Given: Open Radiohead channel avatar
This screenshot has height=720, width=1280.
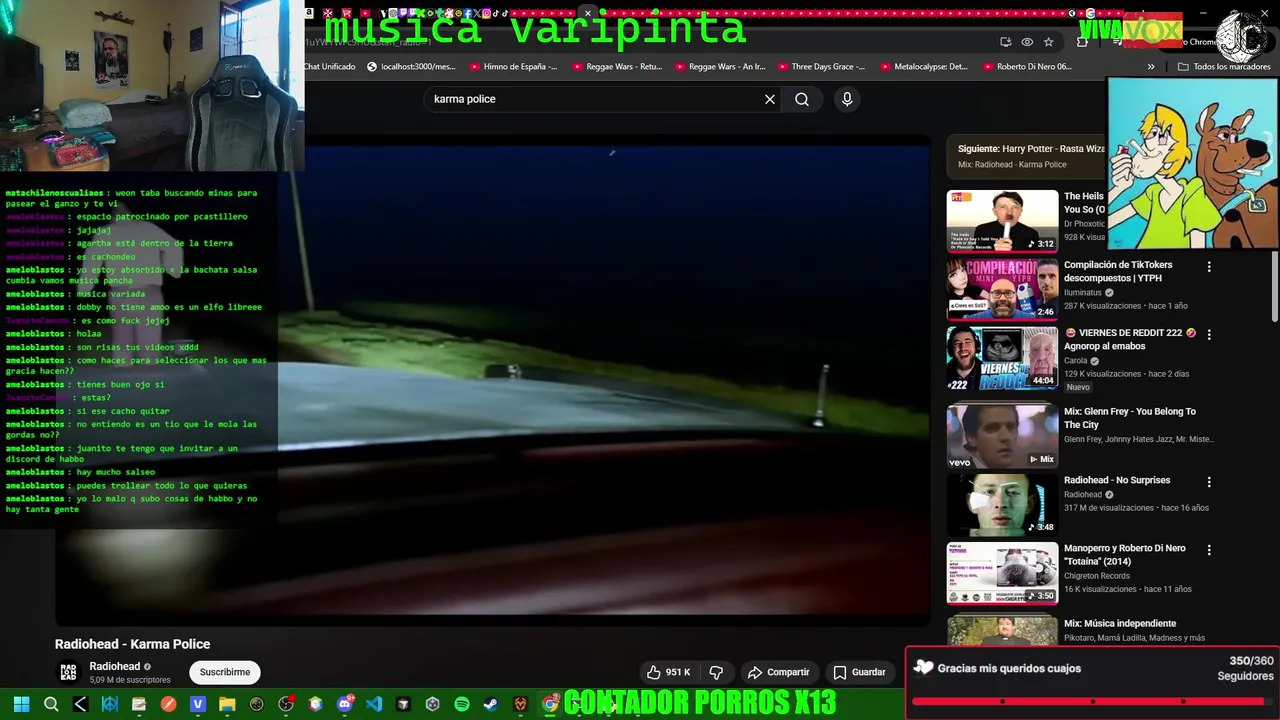Looking at the screenshot, I should pyautogui.click(x=68, y=672).
